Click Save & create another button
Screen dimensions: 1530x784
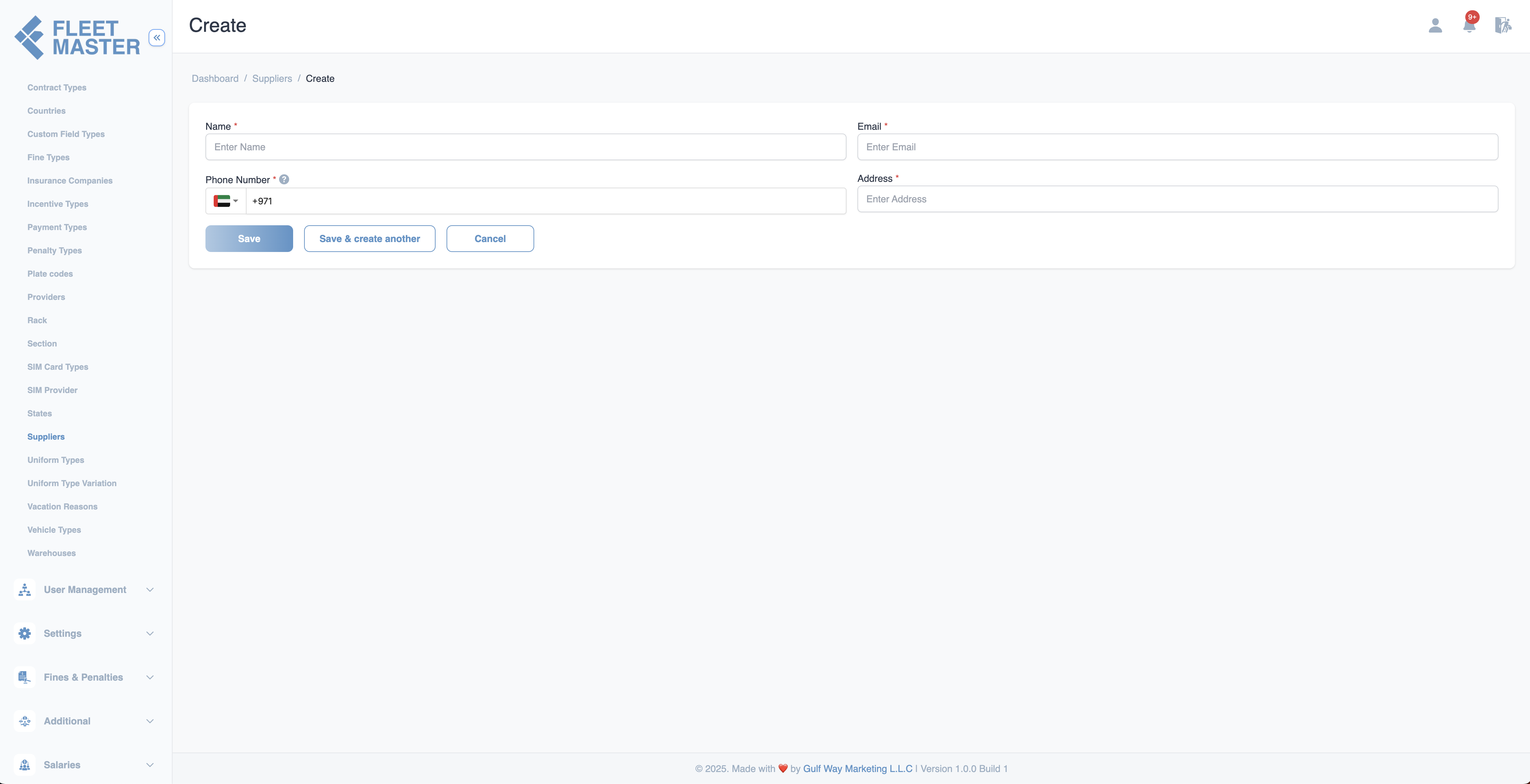[x=369, y=238]
